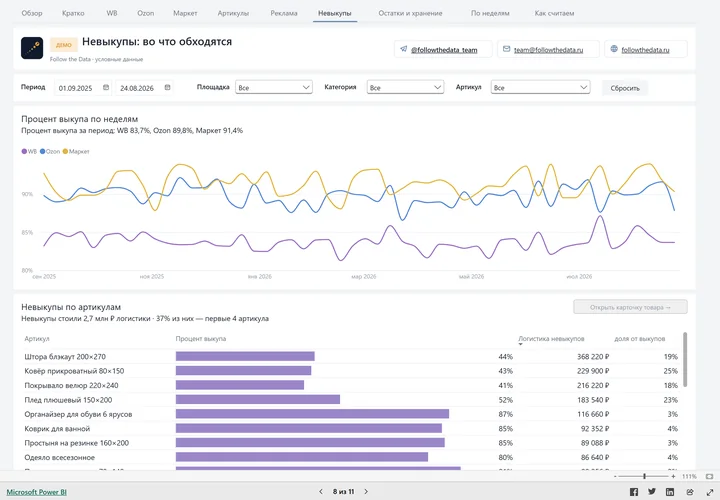Open the Как считаем tab
The width and height of the screenshot is (720, 500).
(554, 13)
